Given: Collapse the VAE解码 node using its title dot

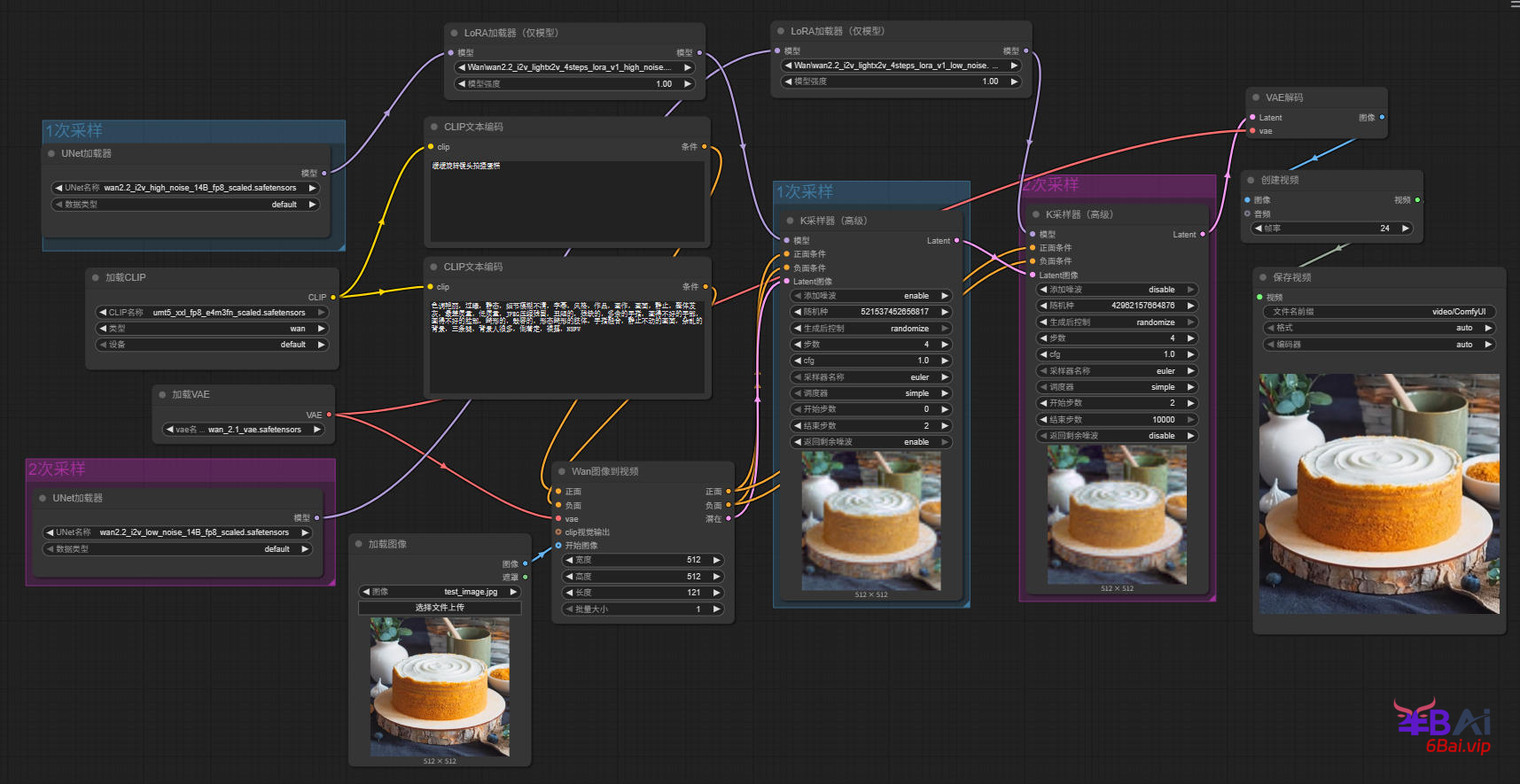Looking at the screenshot, I should pos(1256,97).
